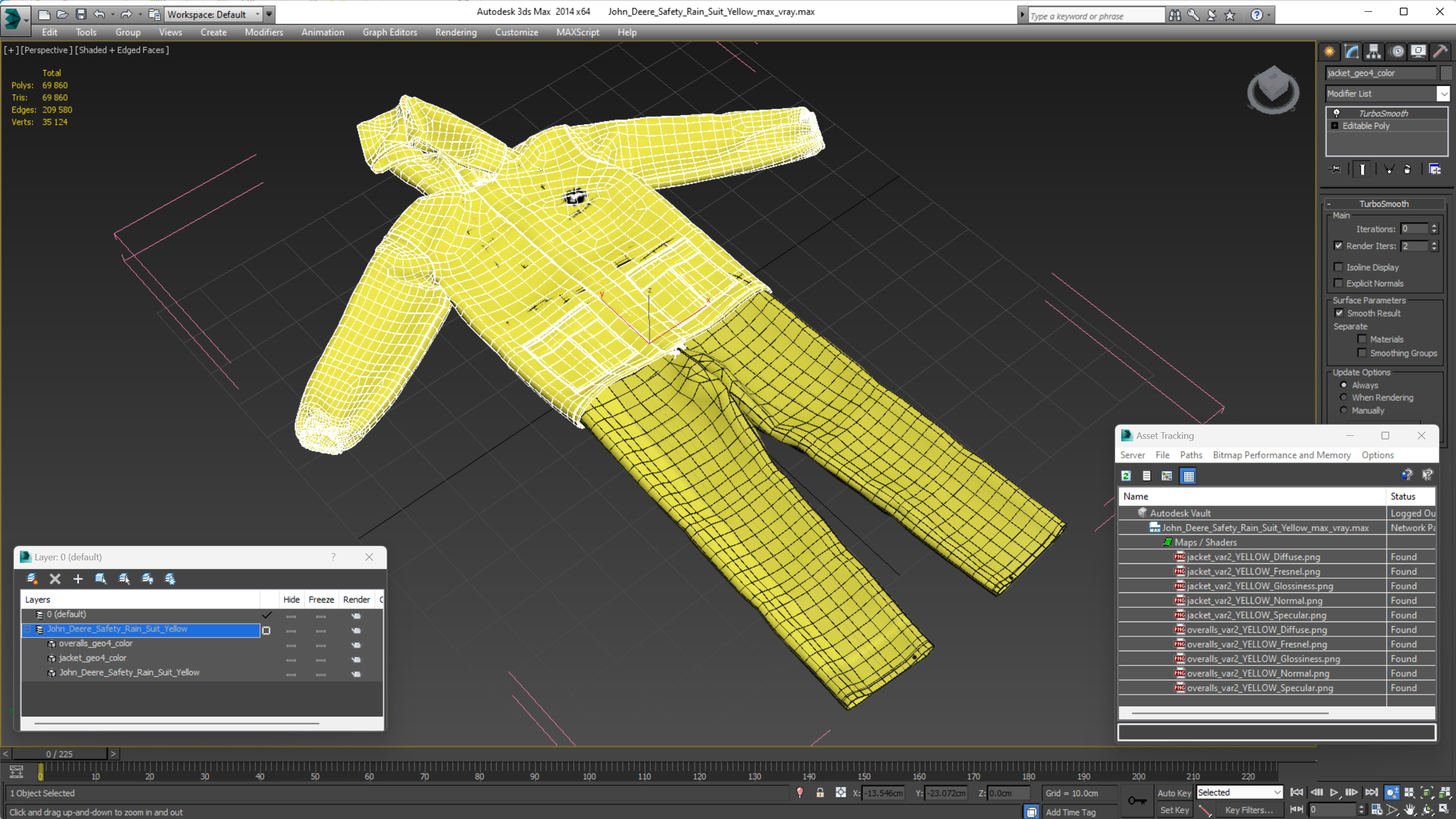Screen dimensions: 1456x819
Task: Go to end frame button
Action: pyautogui.click(x=1371, y=792)
